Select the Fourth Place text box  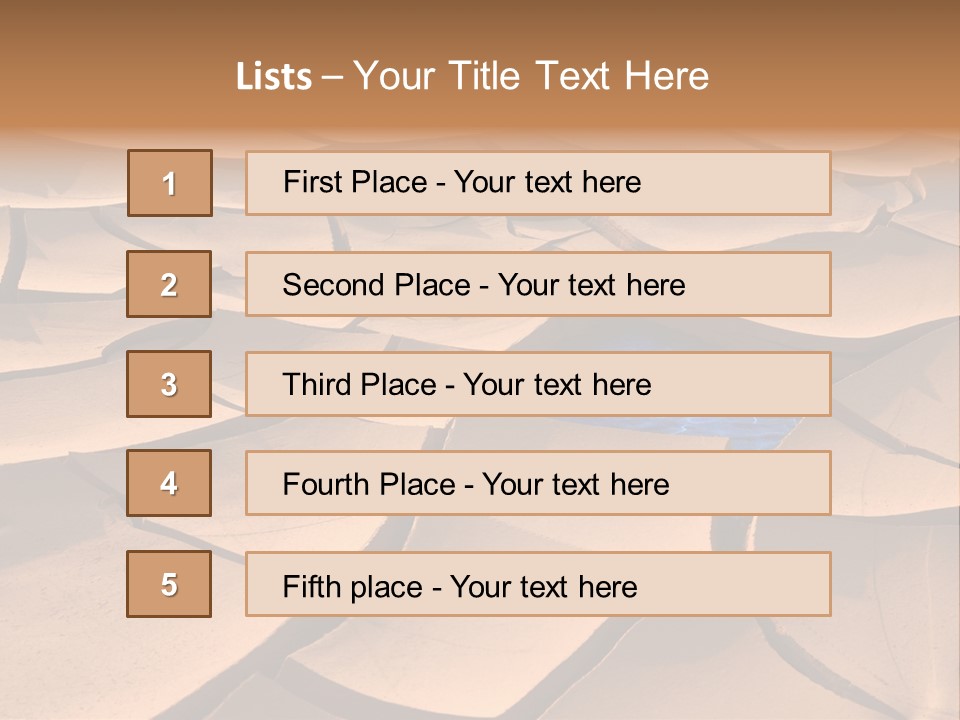(538, 483)
